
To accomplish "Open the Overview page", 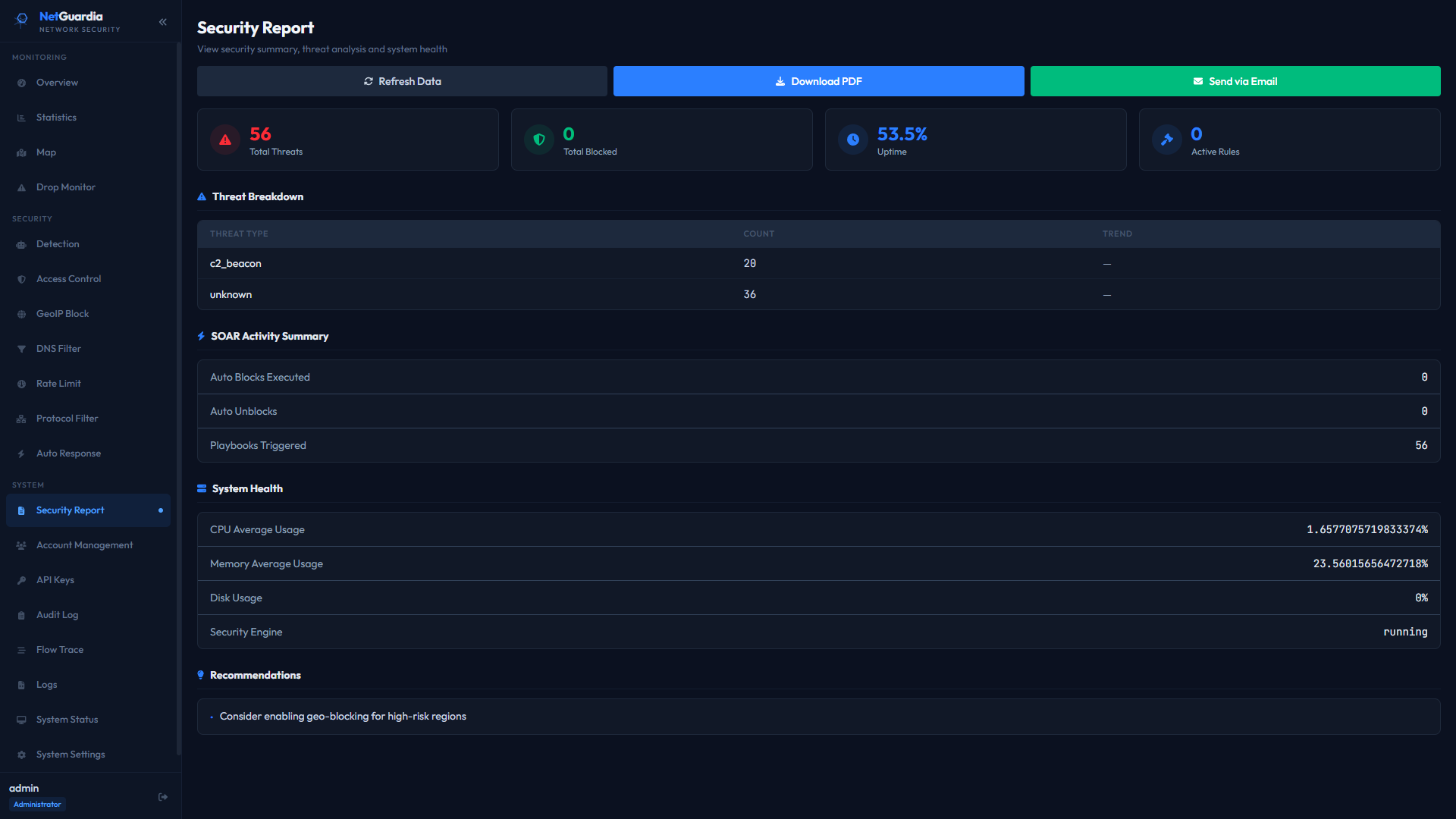I will pyautogui.click(x=88, y=83).
